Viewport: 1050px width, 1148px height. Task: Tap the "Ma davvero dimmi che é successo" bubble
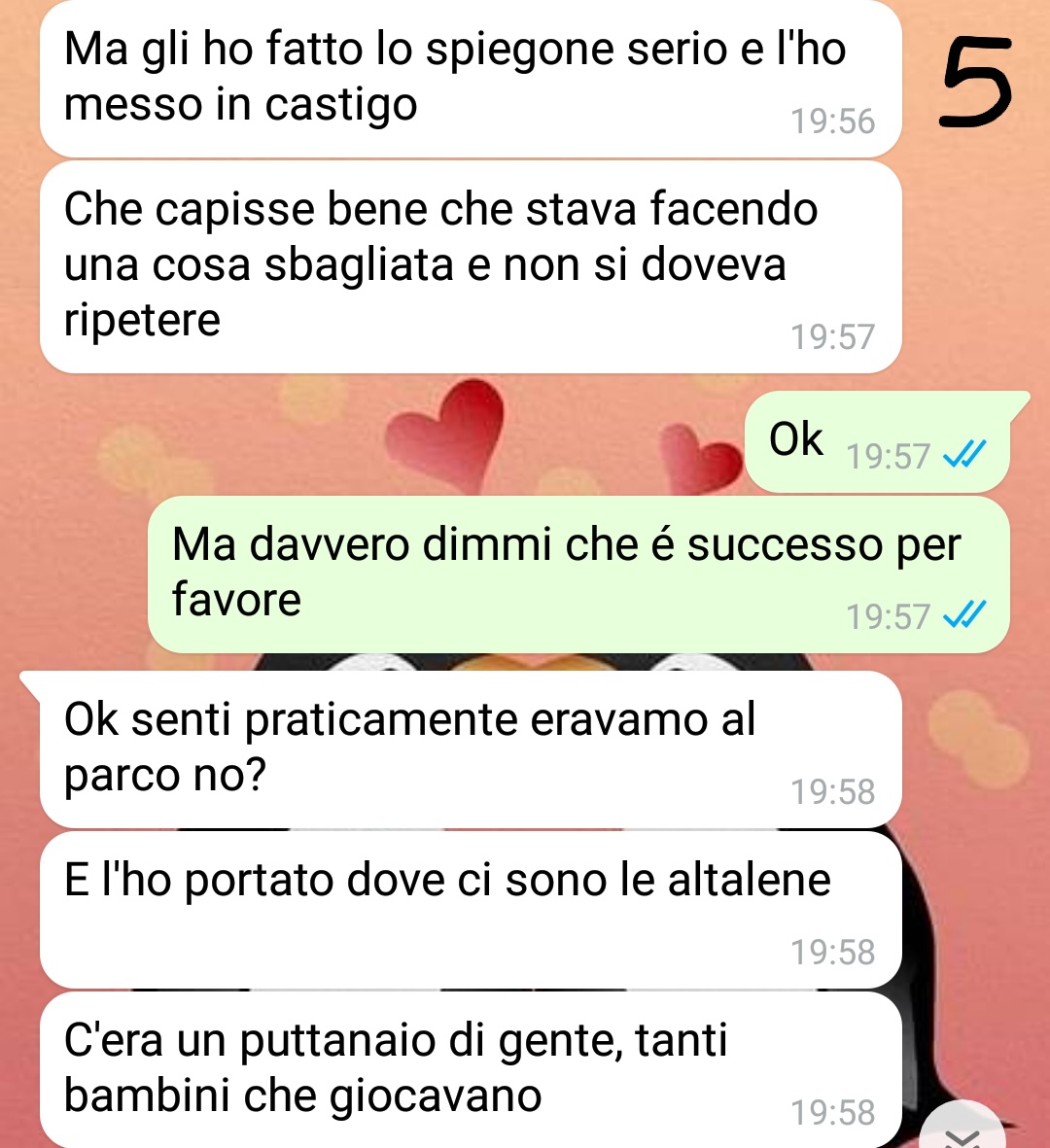coord(578,574)
